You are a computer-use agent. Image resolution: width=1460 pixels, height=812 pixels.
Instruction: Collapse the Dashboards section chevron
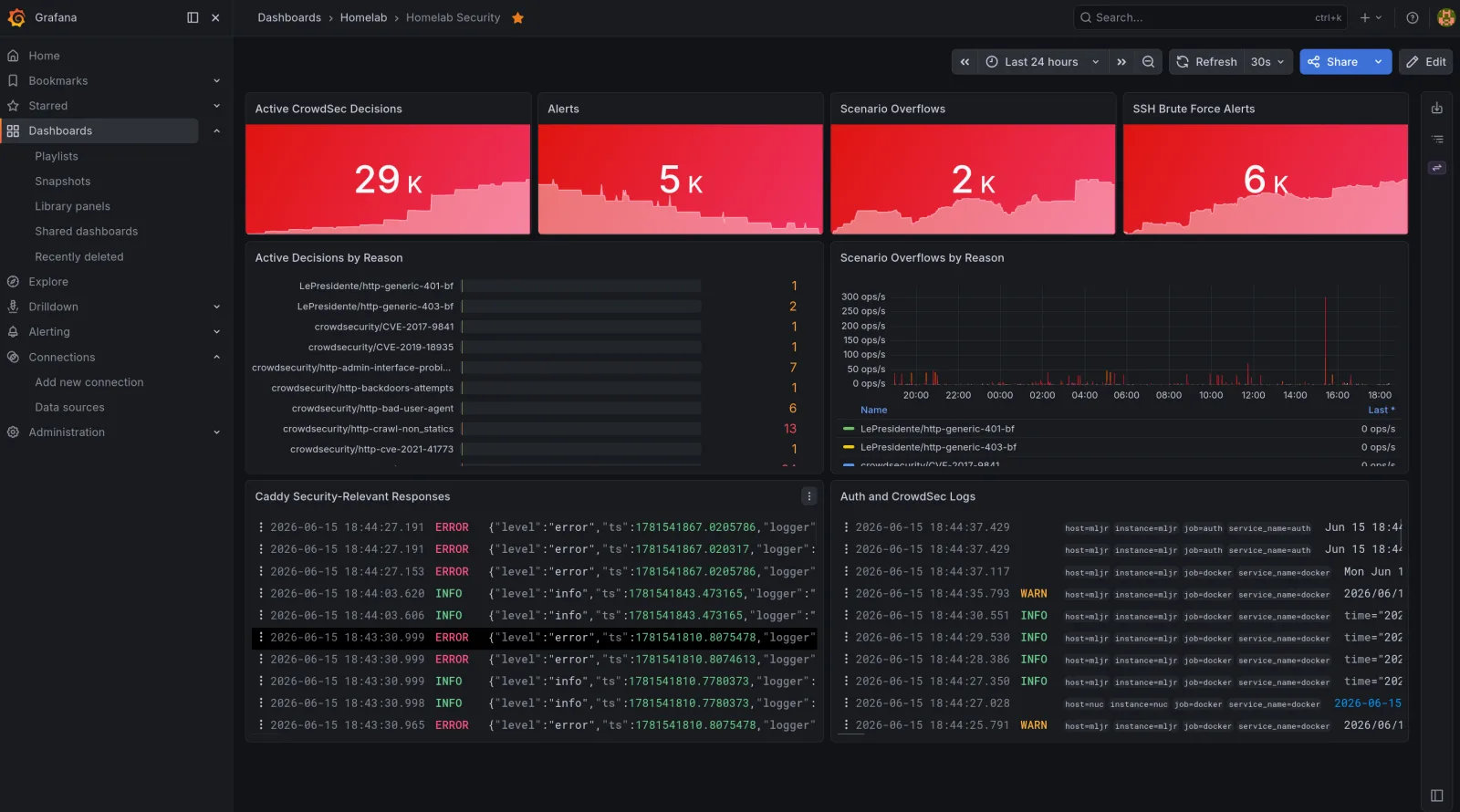(x=216, y=131)
